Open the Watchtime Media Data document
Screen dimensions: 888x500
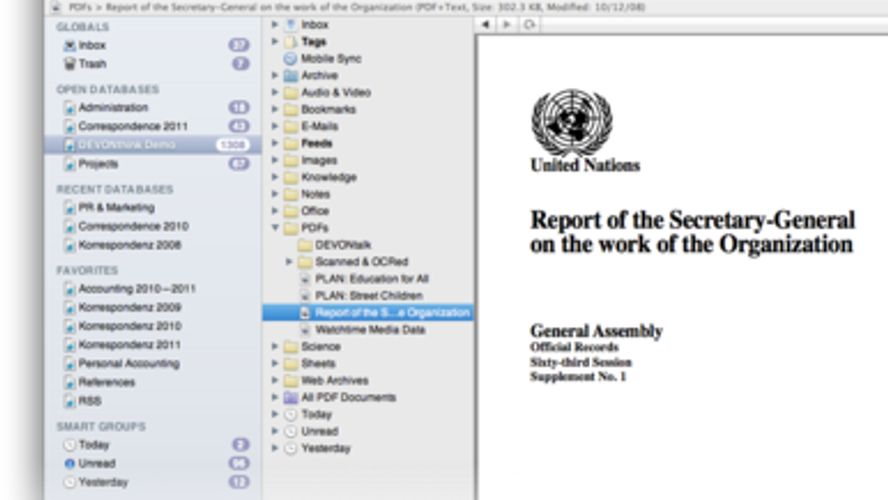pos(369,330)
